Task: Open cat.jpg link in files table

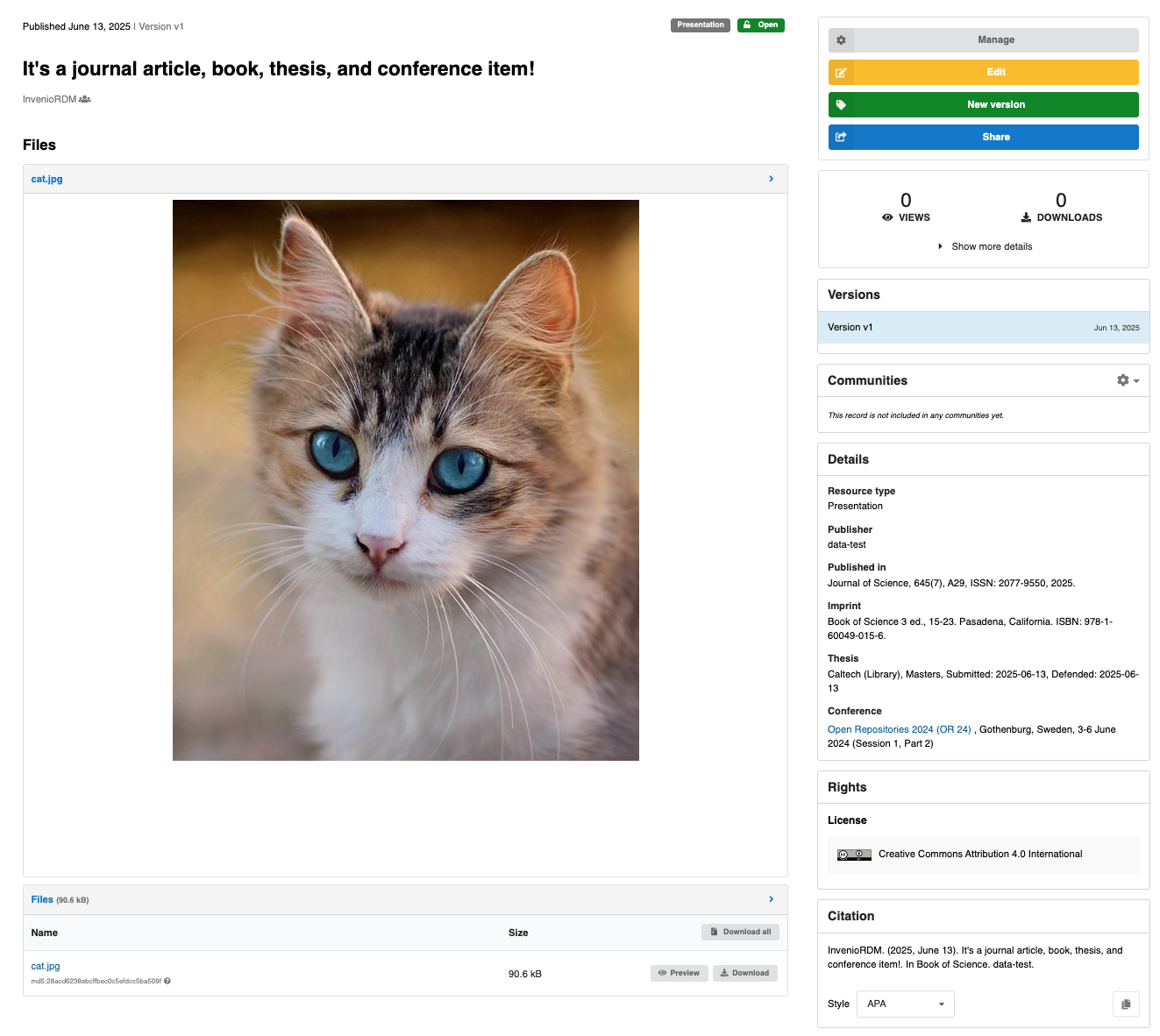Action: click(x=46, y=967)
